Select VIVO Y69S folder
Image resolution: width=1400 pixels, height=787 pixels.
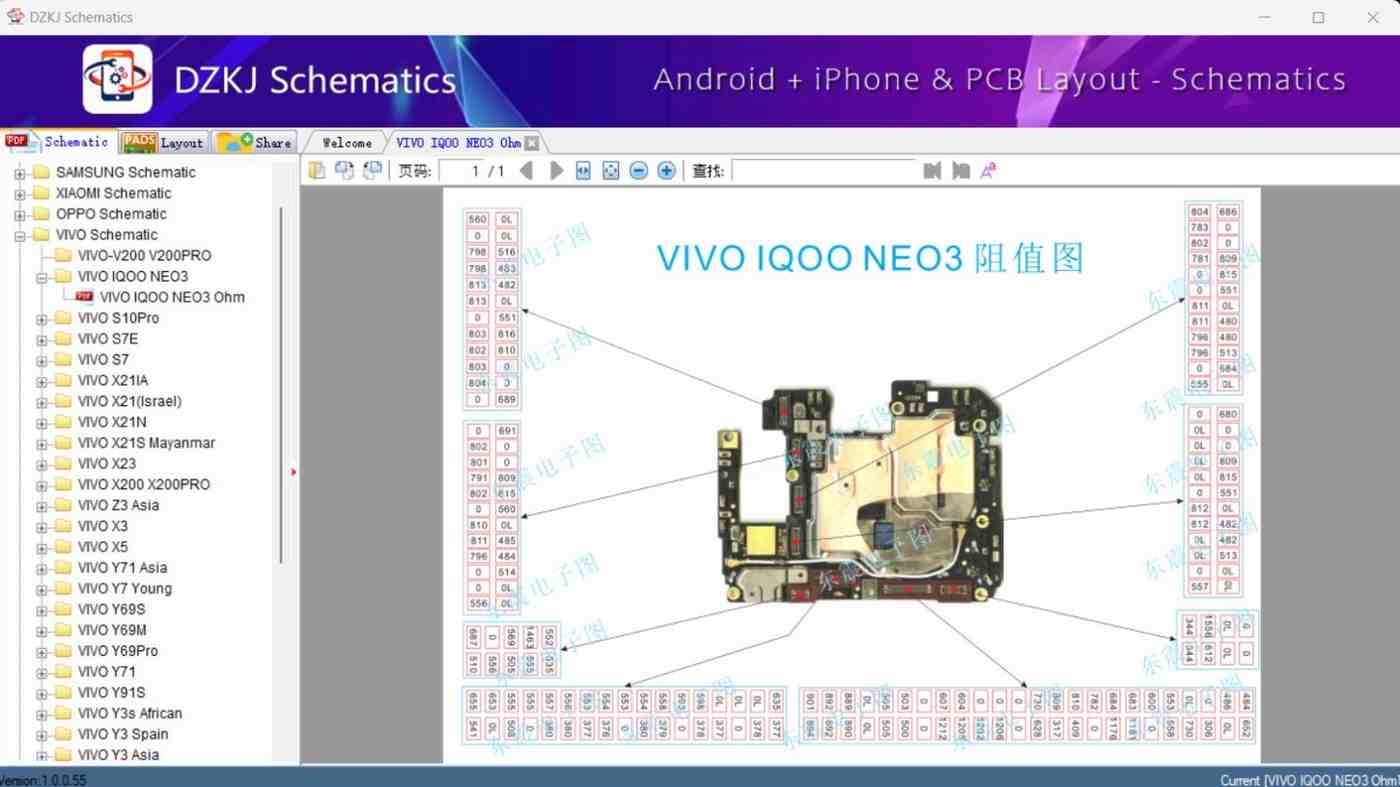[x=111, y=609]
